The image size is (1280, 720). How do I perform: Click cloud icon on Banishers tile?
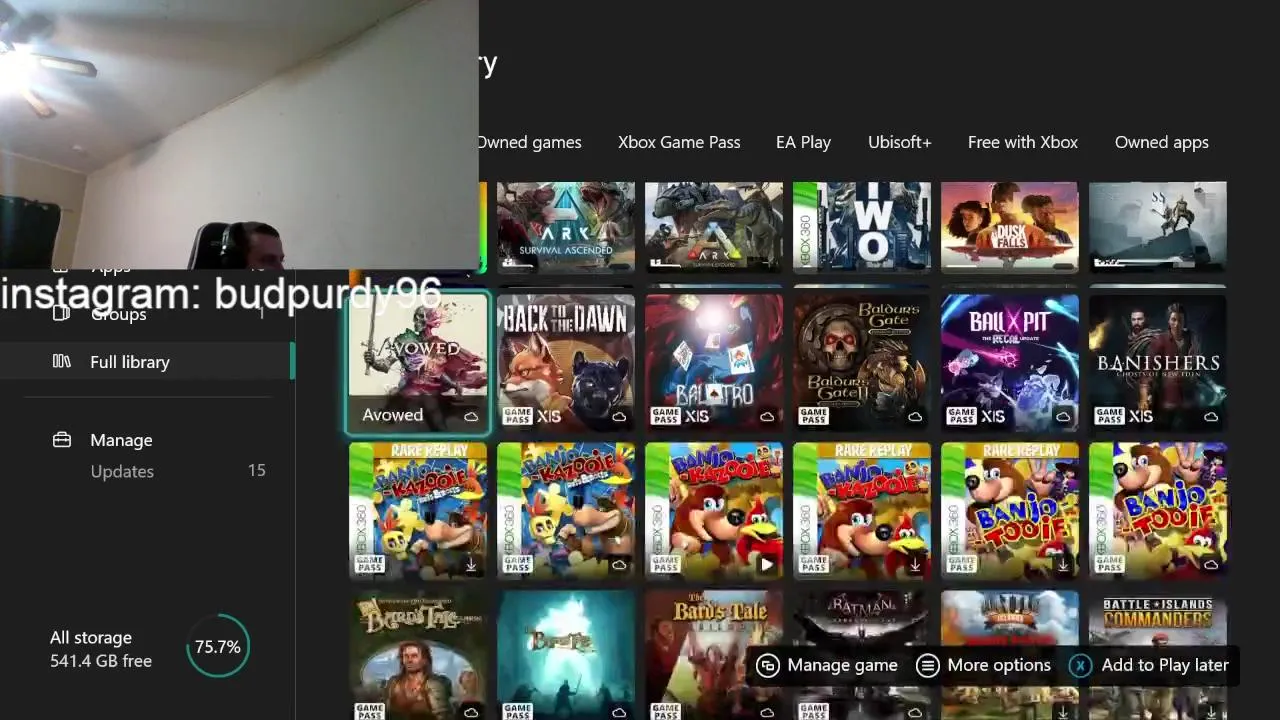(x=1211, y=416)
